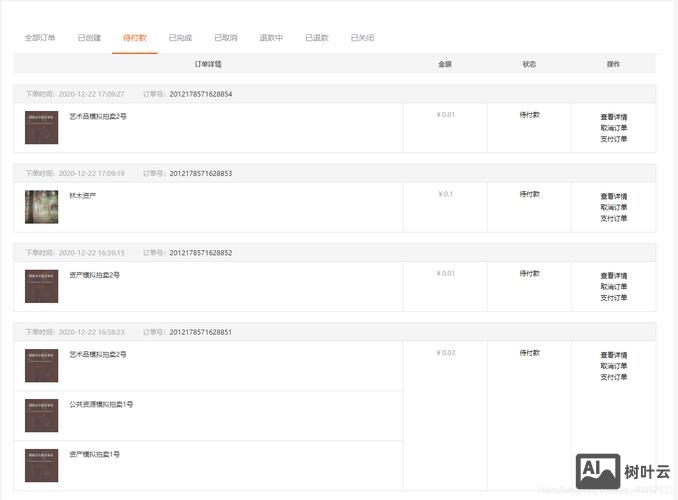Click order number 2012178571628854
Viewport: 678px width, 500px height.
(x=201, y=94)
